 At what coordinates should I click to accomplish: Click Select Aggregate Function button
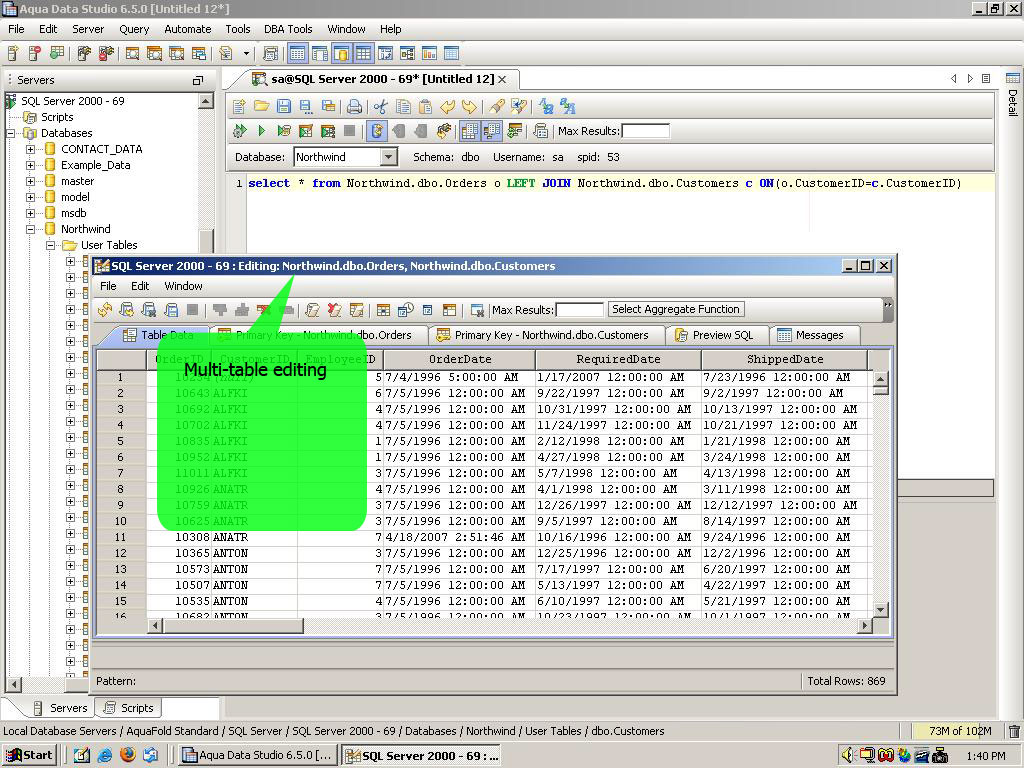(x=676, y=309)
